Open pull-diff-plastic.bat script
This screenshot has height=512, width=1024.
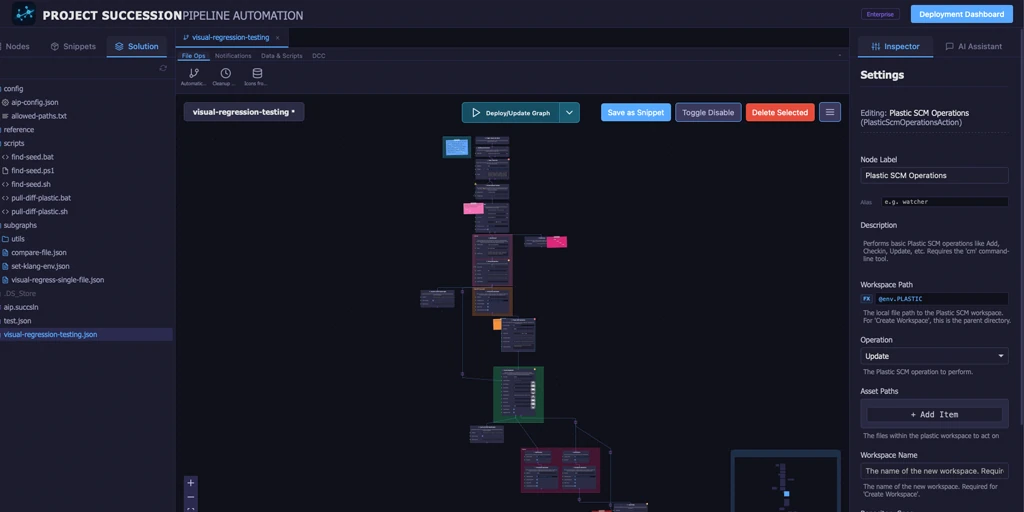pos(41,198)
